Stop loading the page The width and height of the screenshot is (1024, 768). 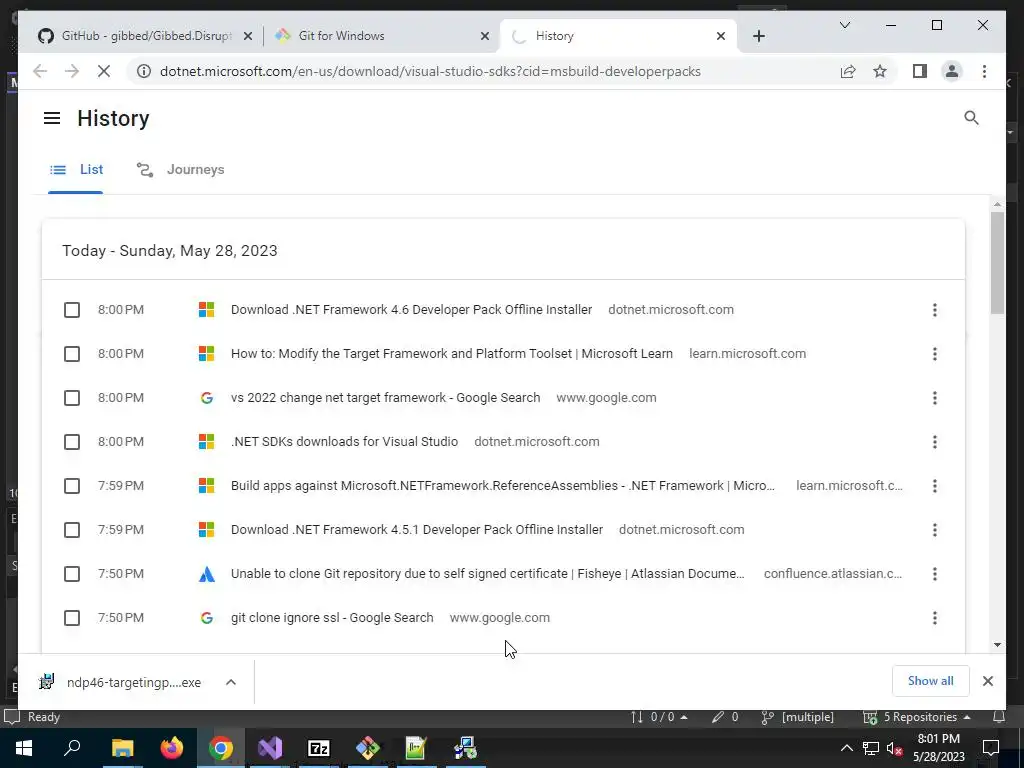click(104, 71)
